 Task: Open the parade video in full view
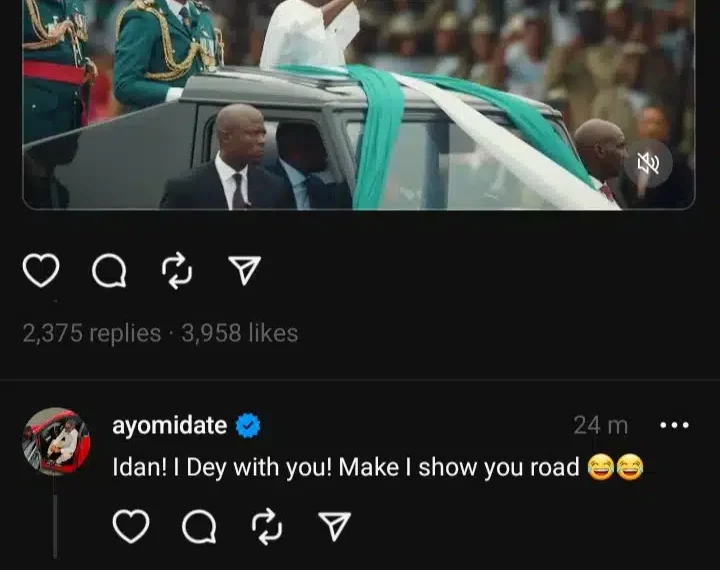(x=359, y=105)
